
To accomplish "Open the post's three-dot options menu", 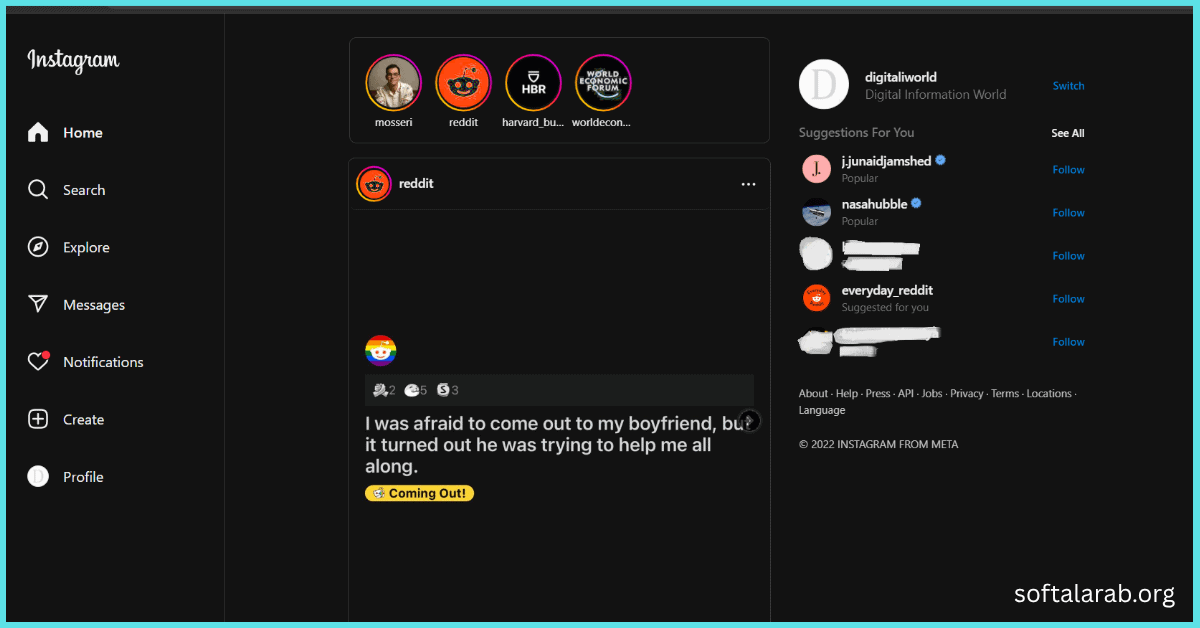I will pyautogui.click(x=748, y=184).
